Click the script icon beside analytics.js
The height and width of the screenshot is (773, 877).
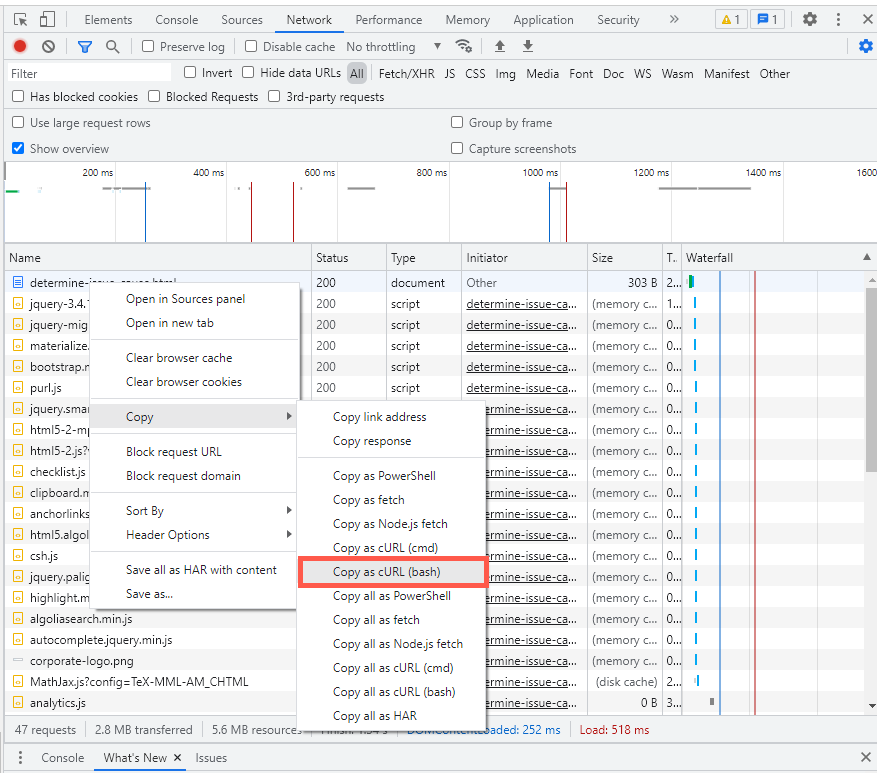18,703
